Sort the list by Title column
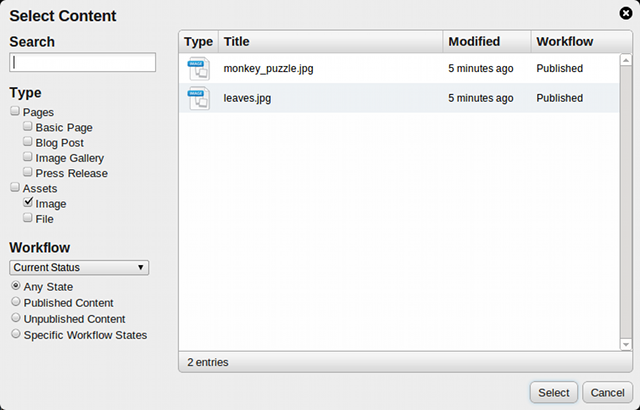The height and width of the screenshot is (410, 640). [330, 42]
